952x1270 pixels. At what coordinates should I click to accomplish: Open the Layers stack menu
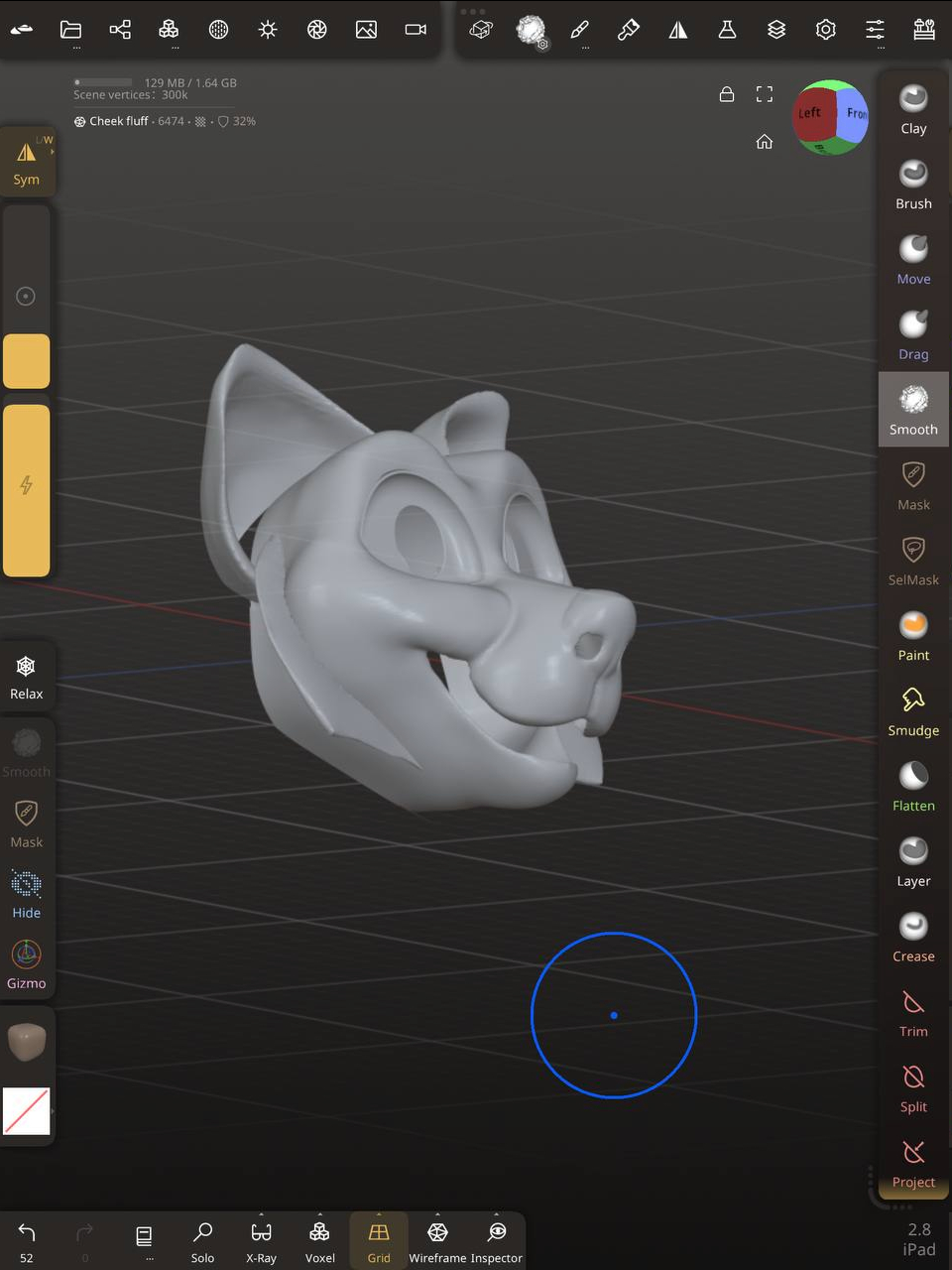776,30
